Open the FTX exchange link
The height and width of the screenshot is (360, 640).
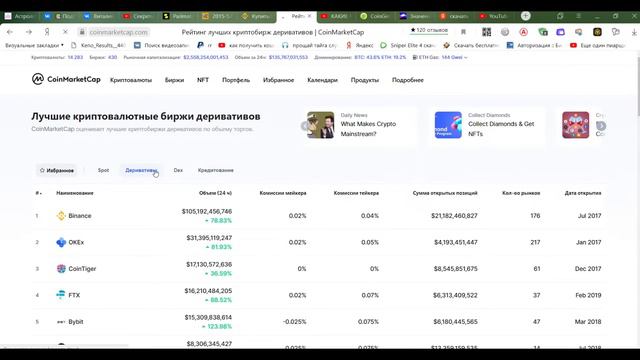pyautogui.click(x=74, y=295)
